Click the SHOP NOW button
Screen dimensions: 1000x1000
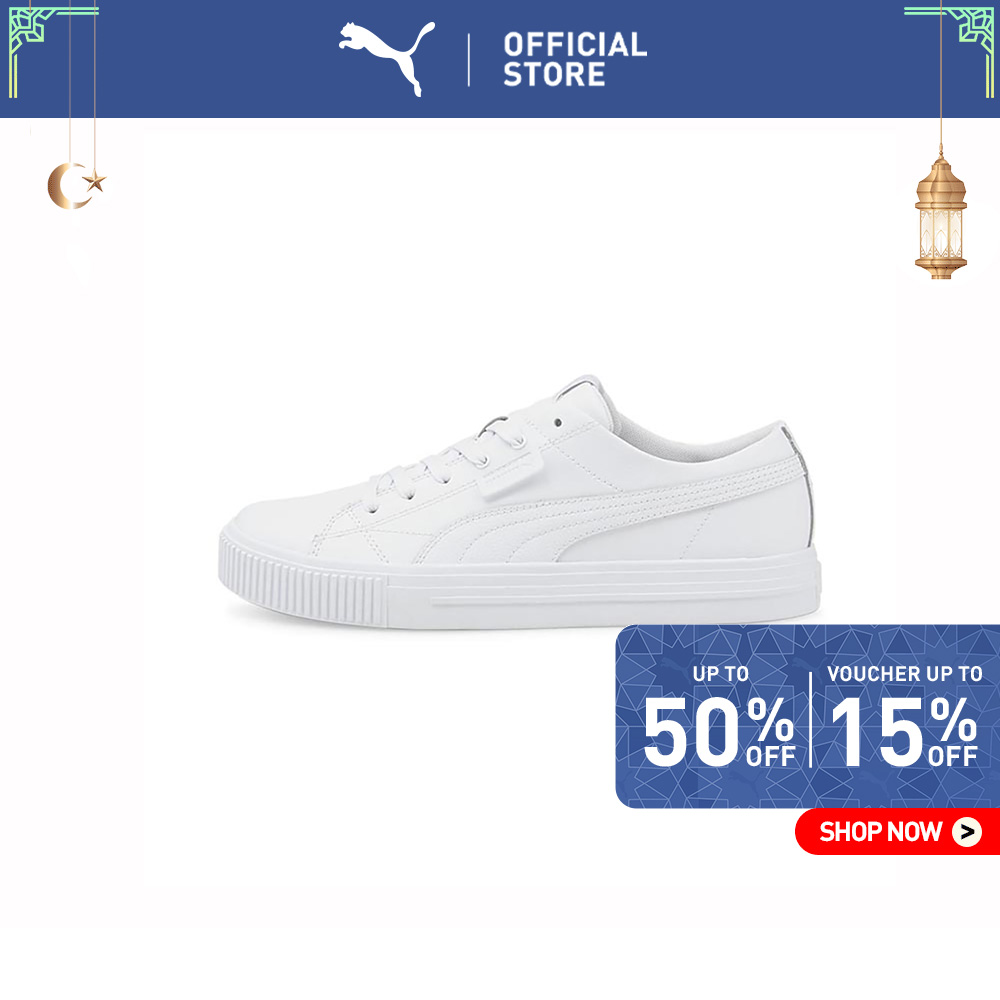point(897,831)
